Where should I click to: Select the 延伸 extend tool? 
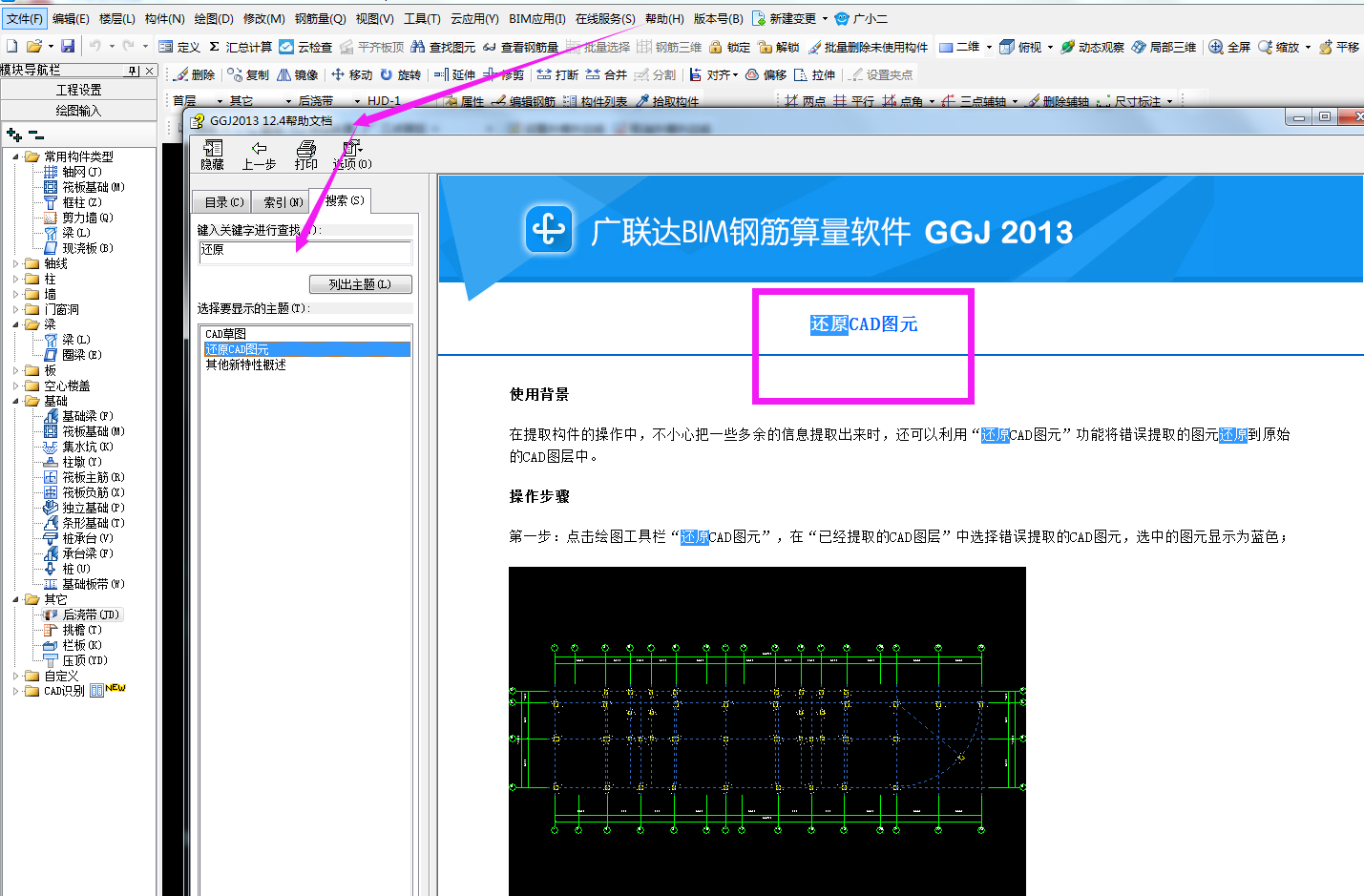[x=454, y=74]
